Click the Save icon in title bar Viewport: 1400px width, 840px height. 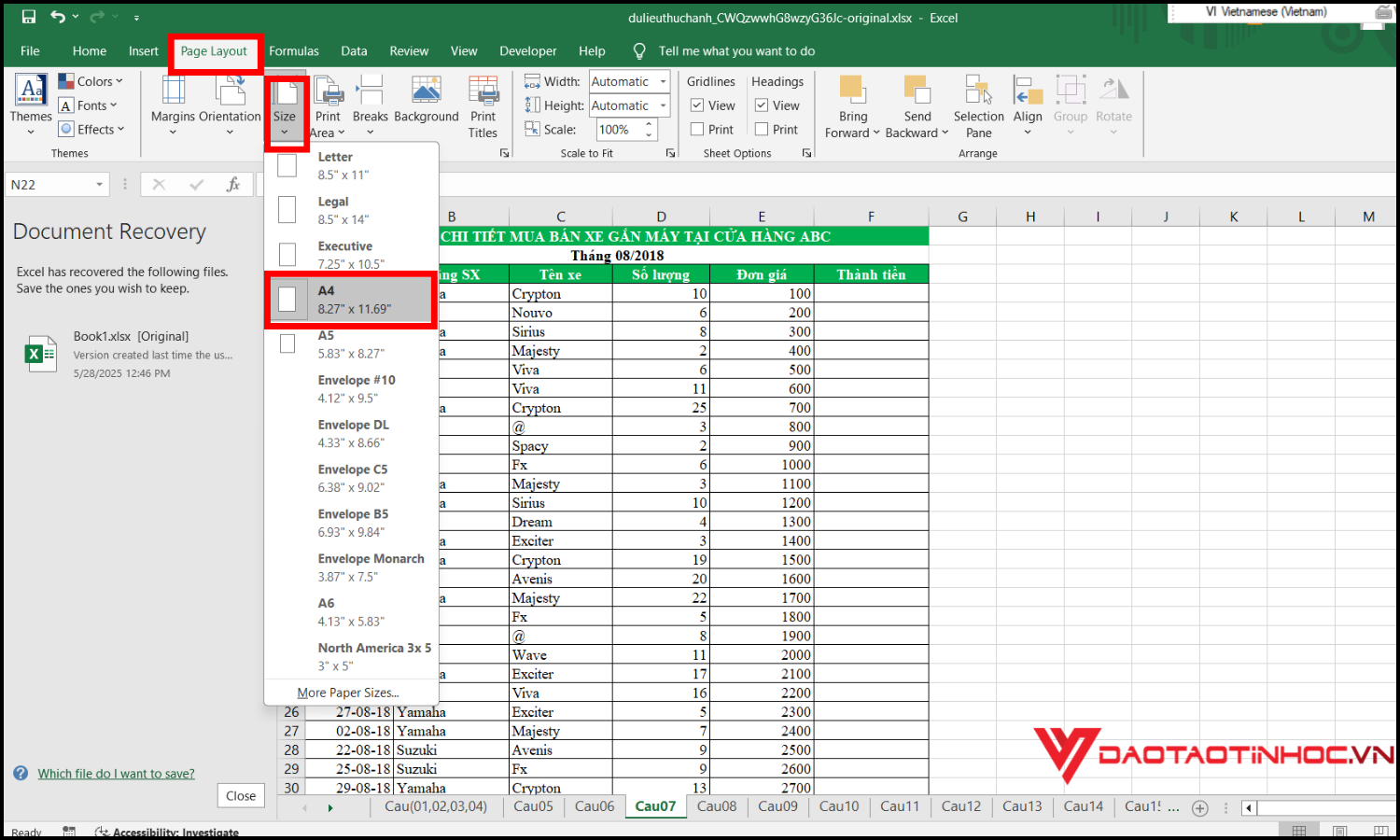point(29,17)
